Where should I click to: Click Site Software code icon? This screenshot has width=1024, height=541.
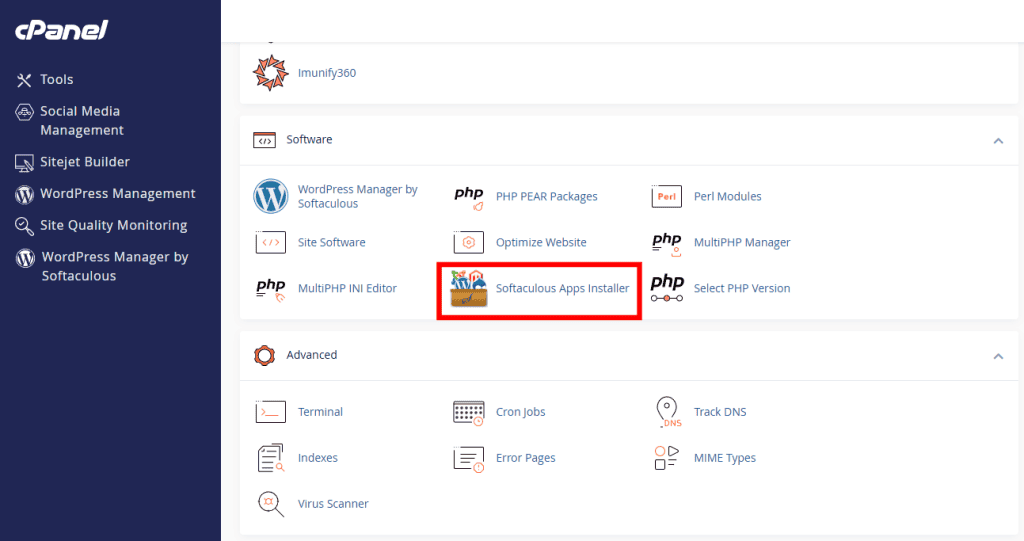[270, 242]
